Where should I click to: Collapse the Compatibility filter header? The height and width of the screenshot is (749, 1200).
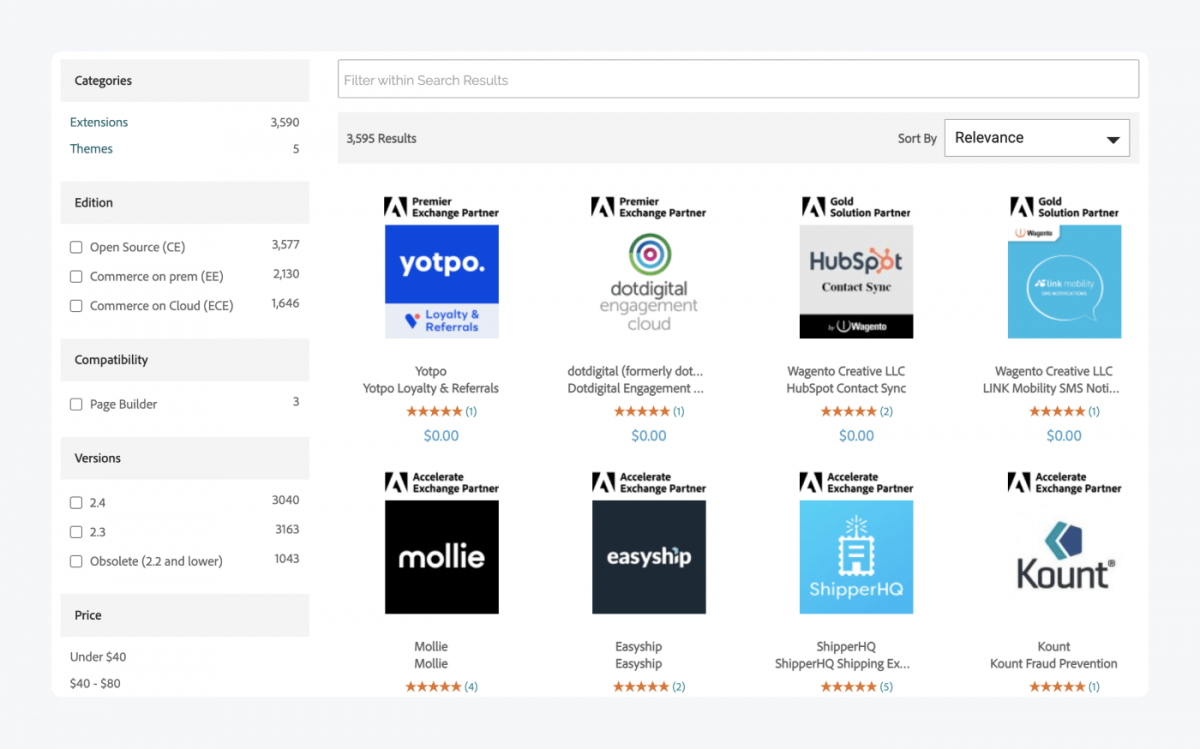pyautogui.click(x=185, y=360)
